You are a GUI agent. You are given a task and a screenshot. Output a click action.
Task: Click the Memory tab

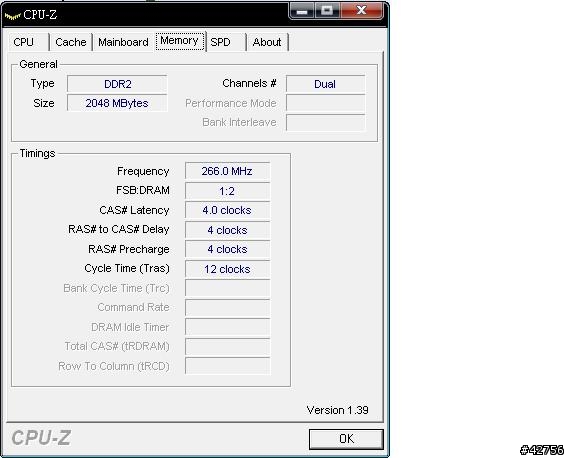pos(180,41)
